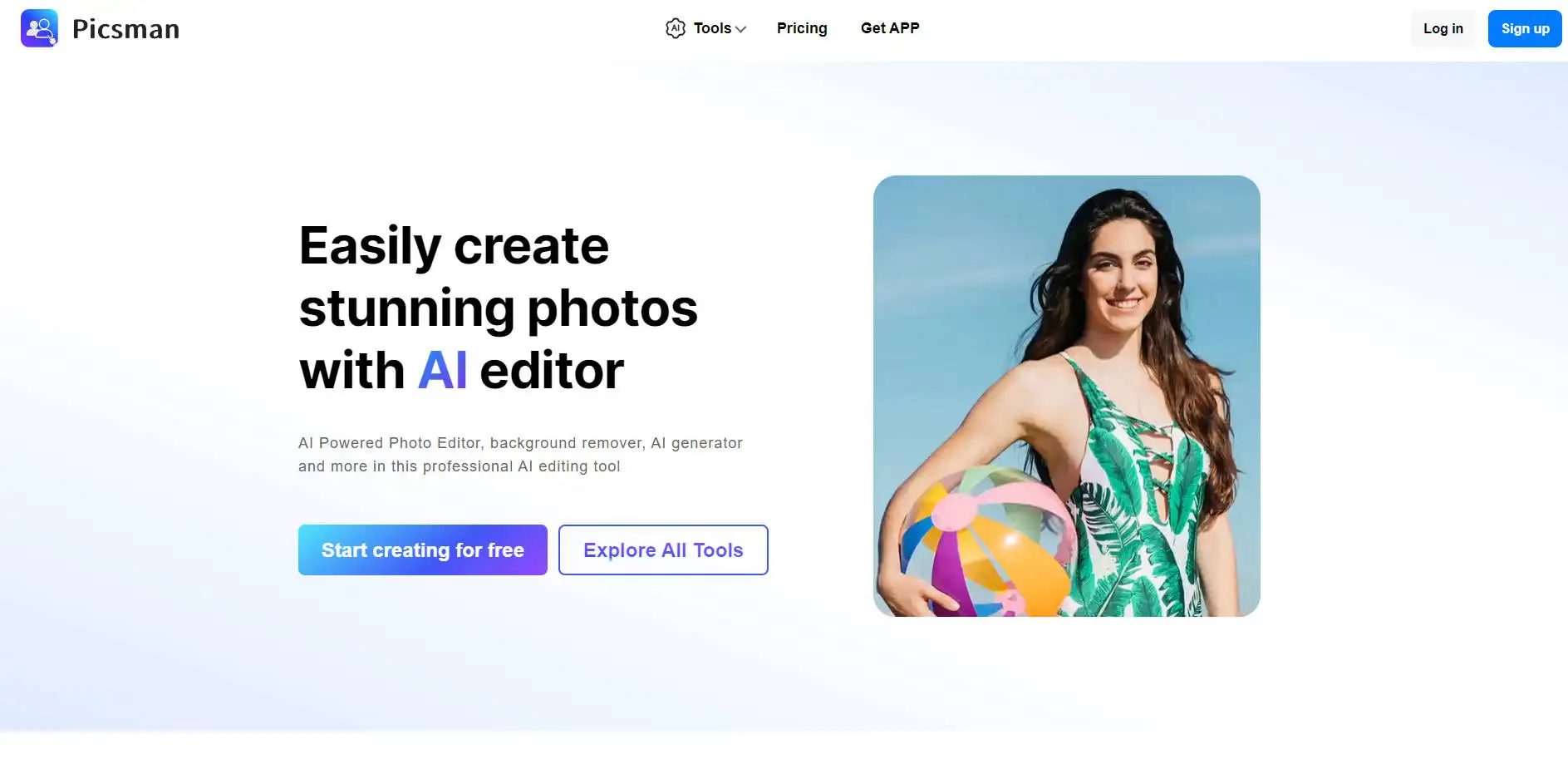Choose the Explore All Tools button
The height and width of the screenshot is (764, 1568).
[663, 550]
